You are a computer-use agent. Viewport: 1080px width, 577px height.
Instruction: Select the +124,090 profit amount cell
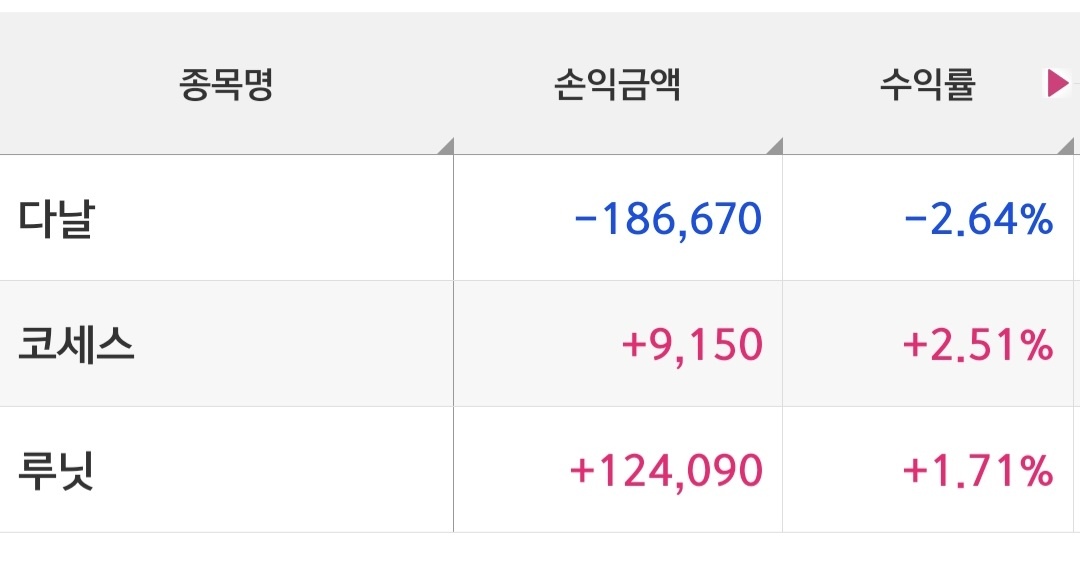618,470
